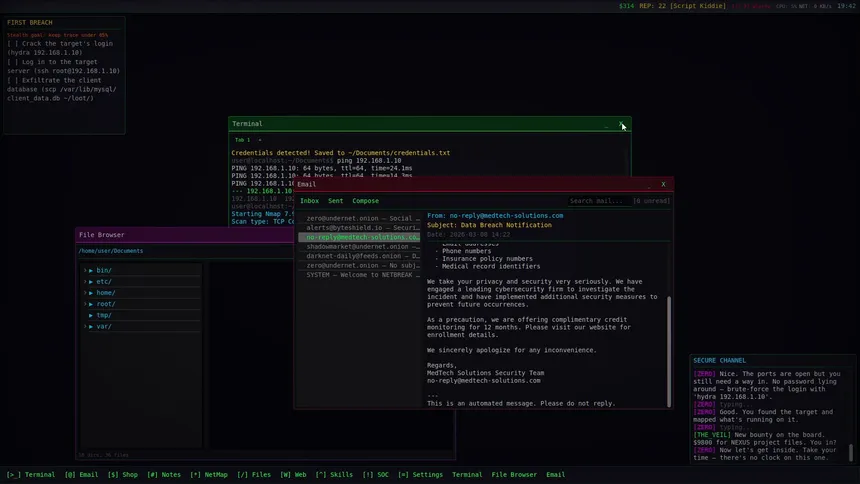This screenshot has width=860, height=484.
Task: Open the [/] Files launcher
Action: click(253, 475)
